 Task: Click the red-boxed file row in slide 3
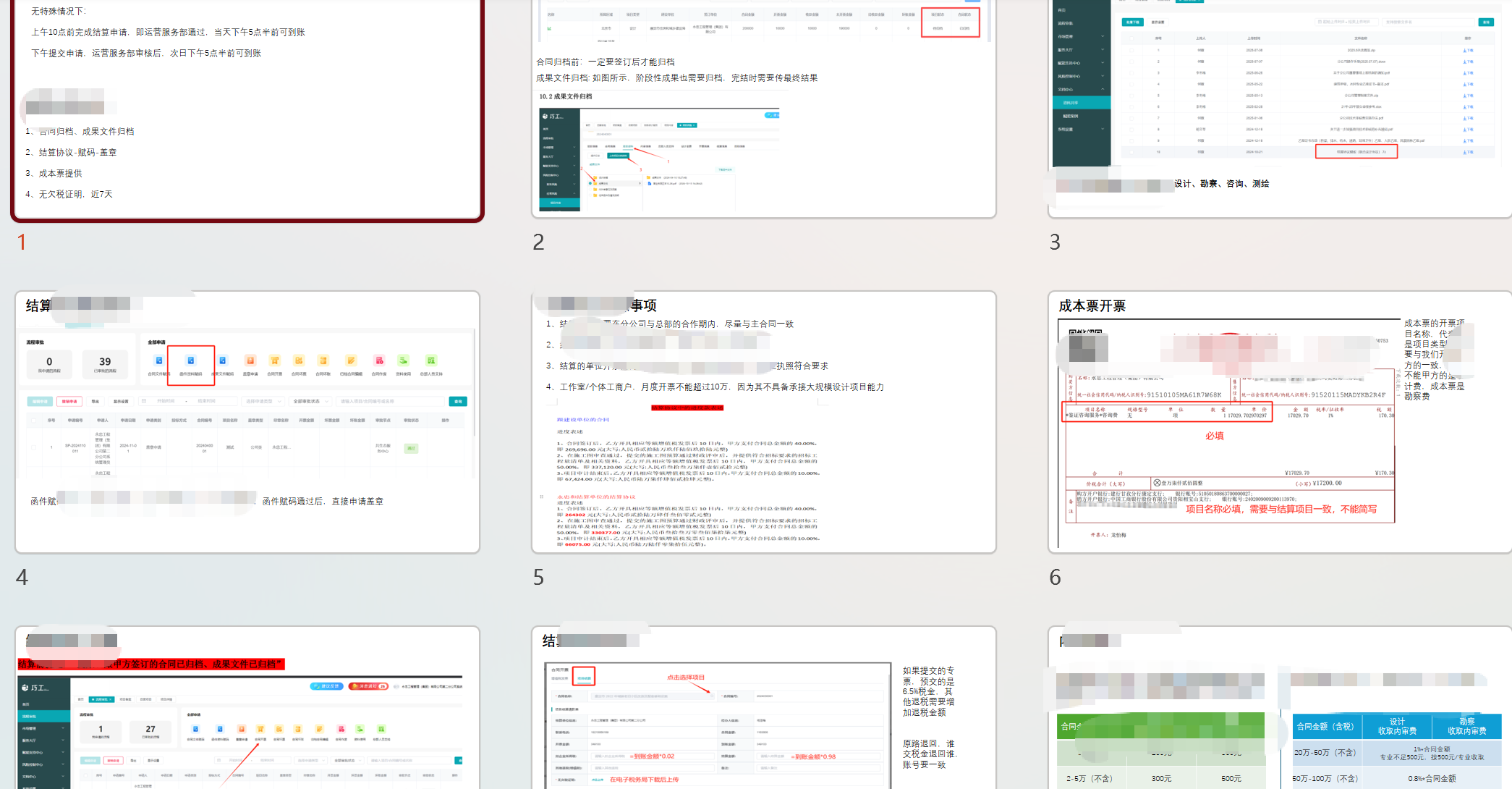pos(1356,152)
